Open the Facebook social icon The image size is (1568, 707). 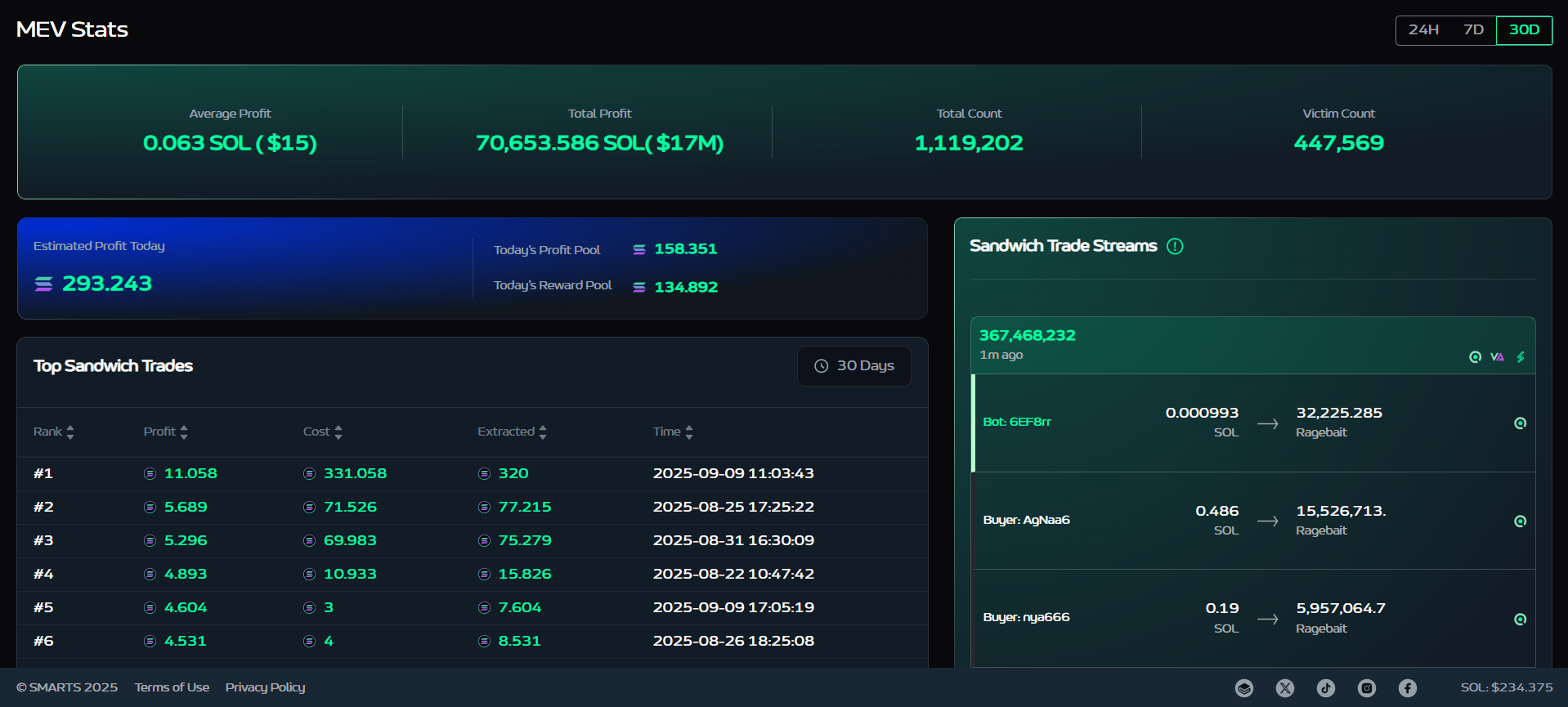coord(1408,688)
